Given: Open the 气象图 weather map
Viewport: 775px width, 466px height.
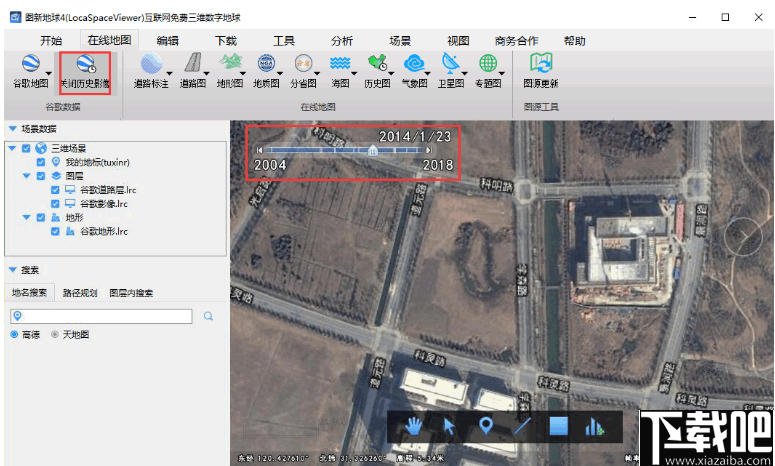Looking at the screenshot, I should (x=414, y=72).
